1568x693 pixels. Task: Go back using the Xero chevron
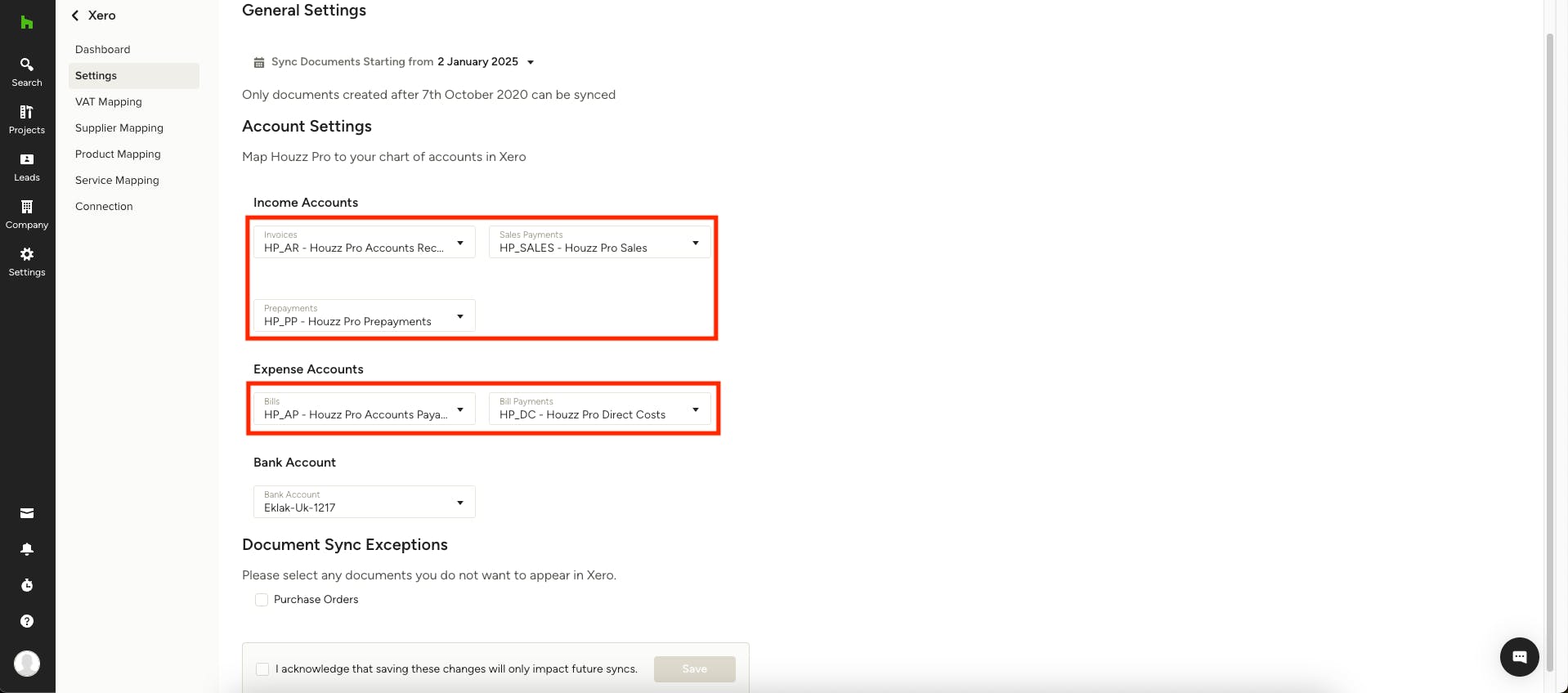pos(75,16)
